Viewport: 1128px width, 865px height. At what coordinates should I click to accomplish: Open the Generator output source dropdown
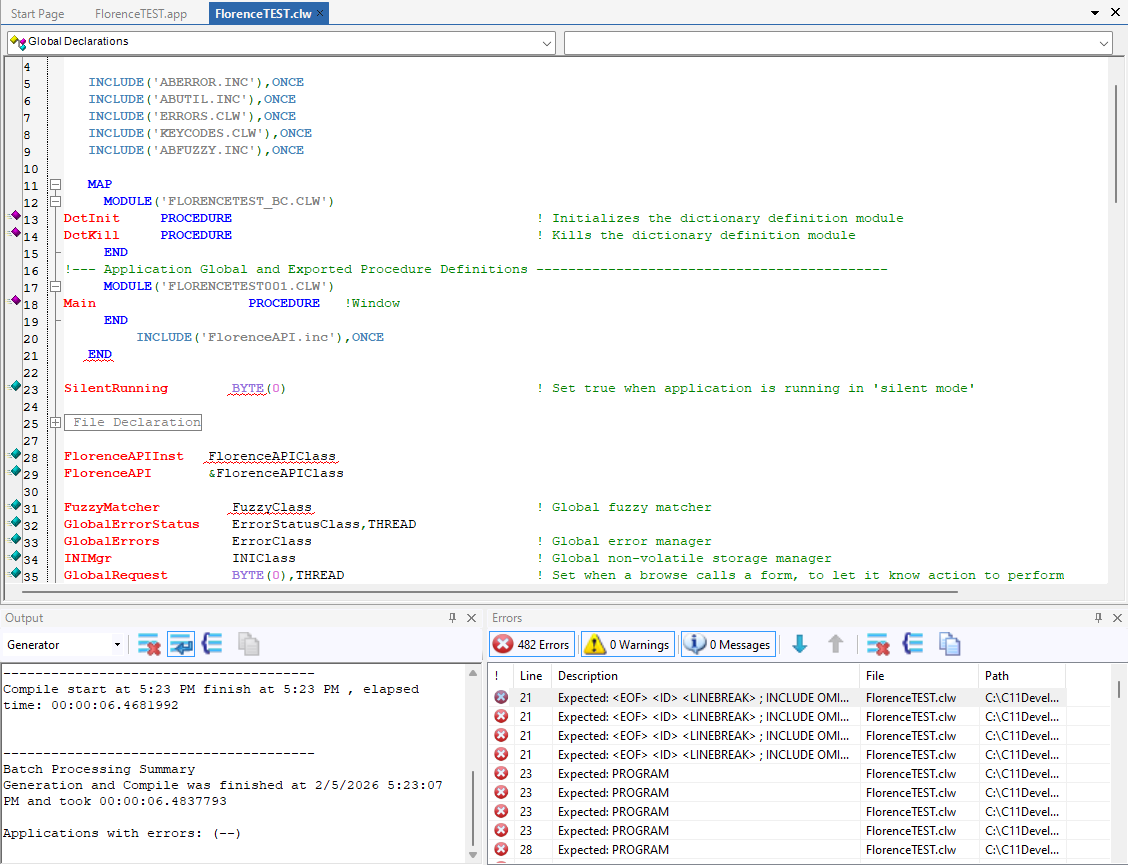click(x=117, y=645)
